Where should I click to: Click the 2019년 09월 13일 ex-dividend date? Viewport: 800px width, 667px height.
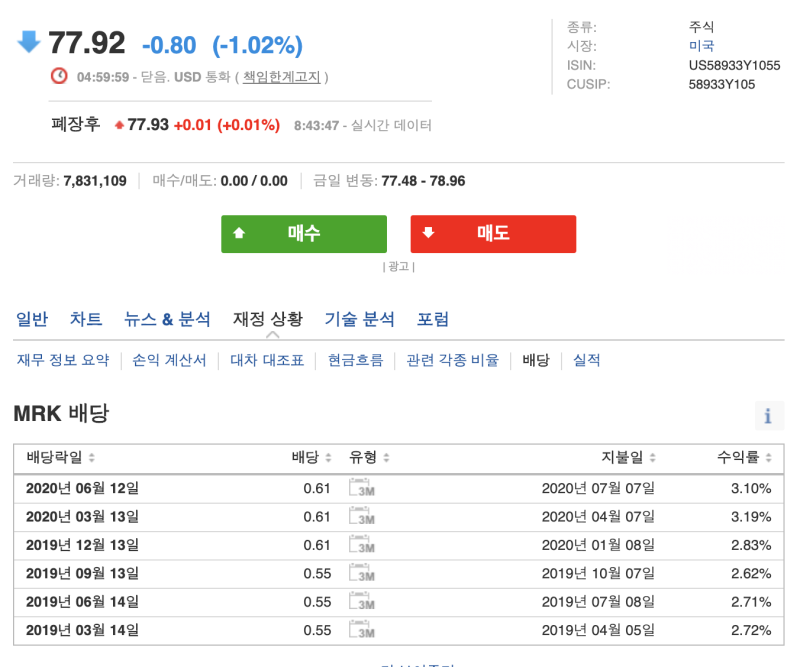82,574
